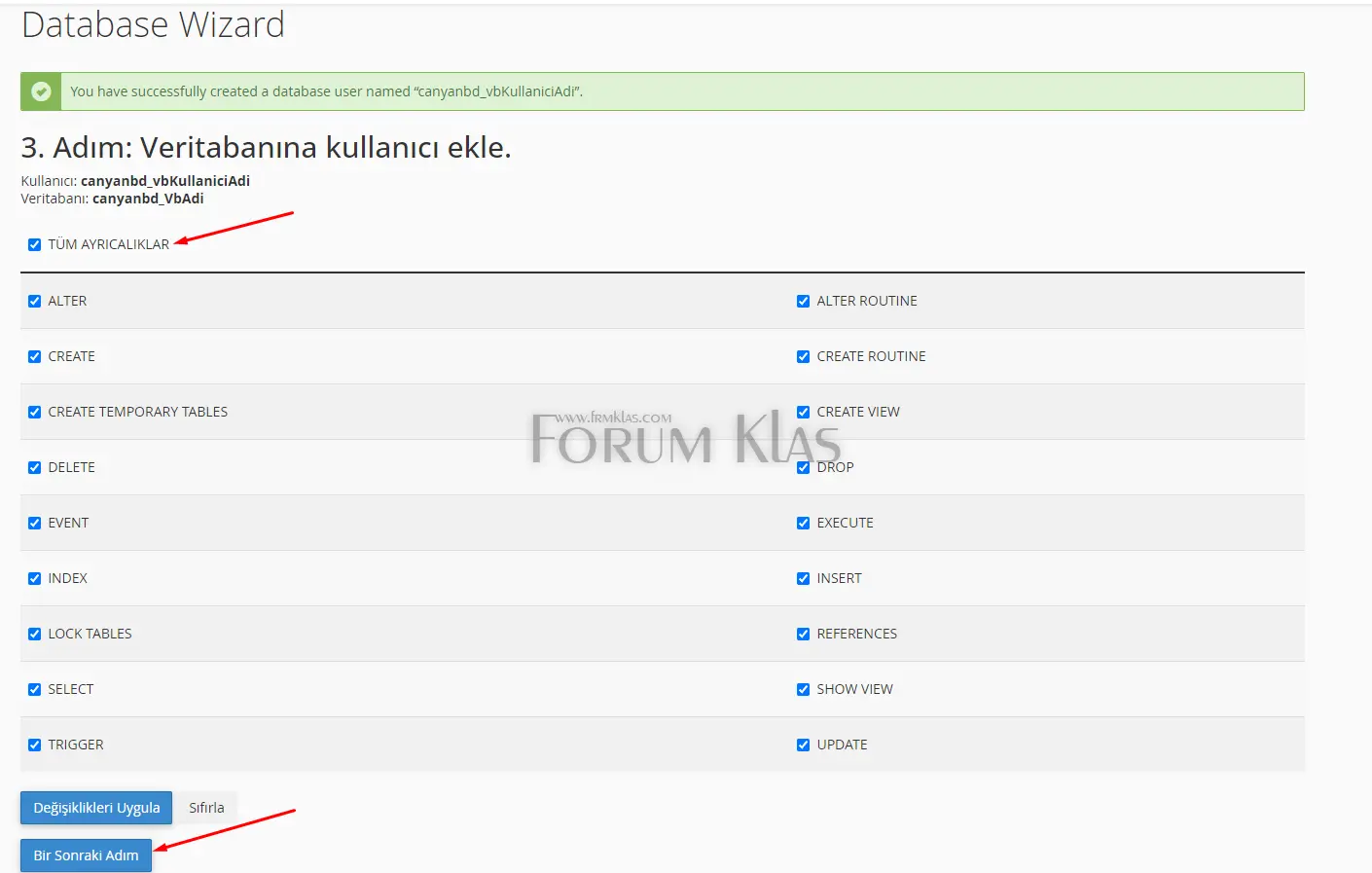Uncheck the EXECUTE privilege
This screenshot has height=873, width=1372.
[x=803, y=523]
